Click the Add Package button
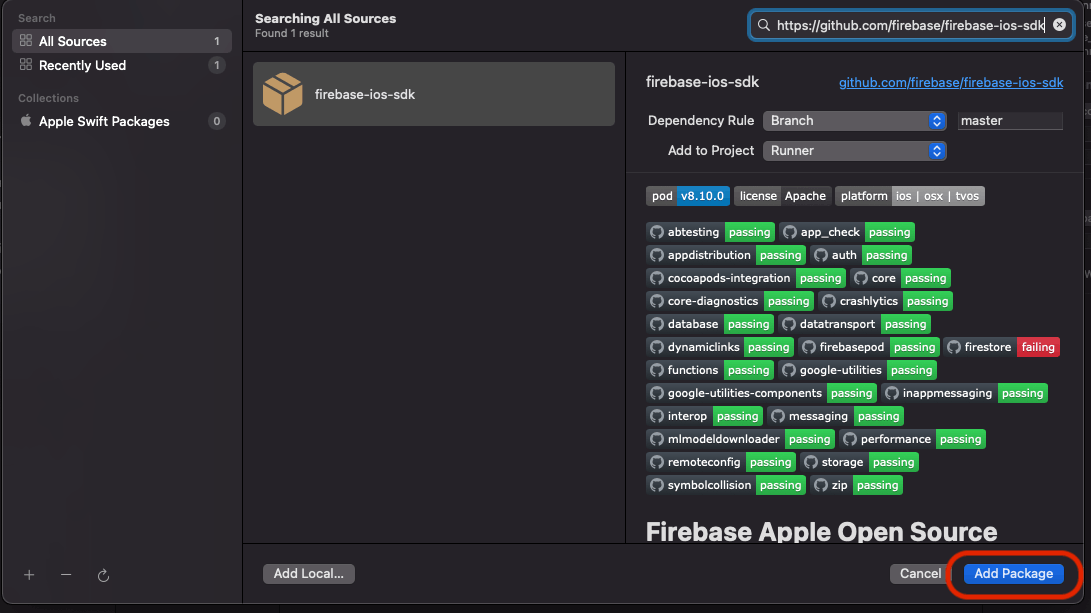The image size is (1091, 613). tap(1013, 573)
